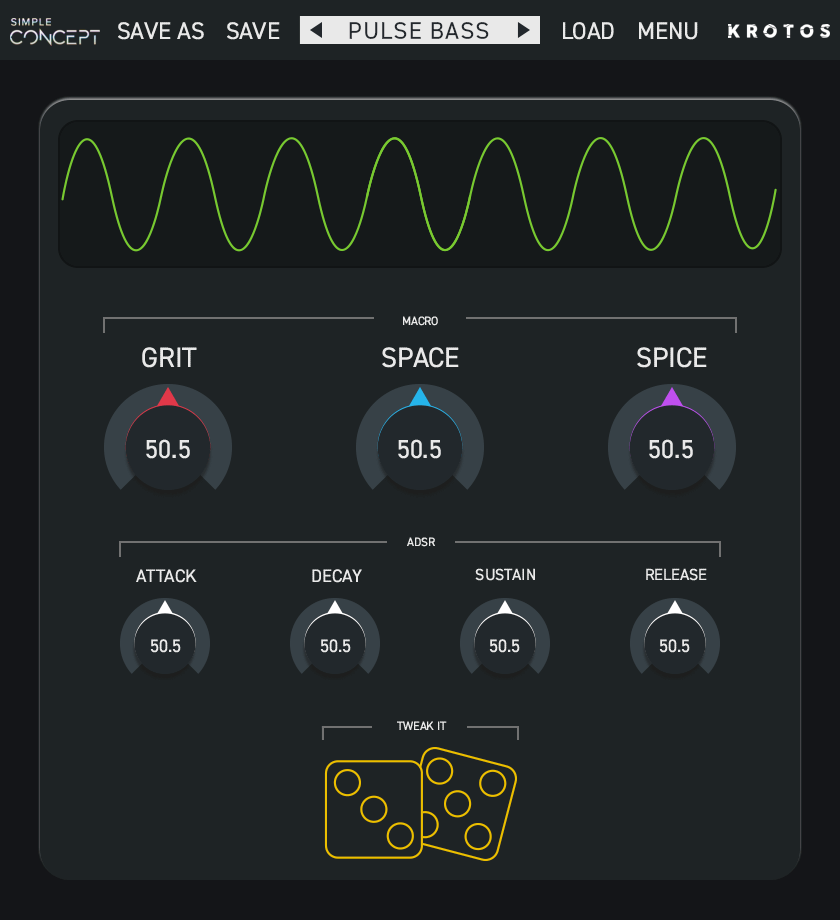The image size is (840, 920).
Task: Click the green waveform display
Action: pyautogui.click(x=419, y=194)
